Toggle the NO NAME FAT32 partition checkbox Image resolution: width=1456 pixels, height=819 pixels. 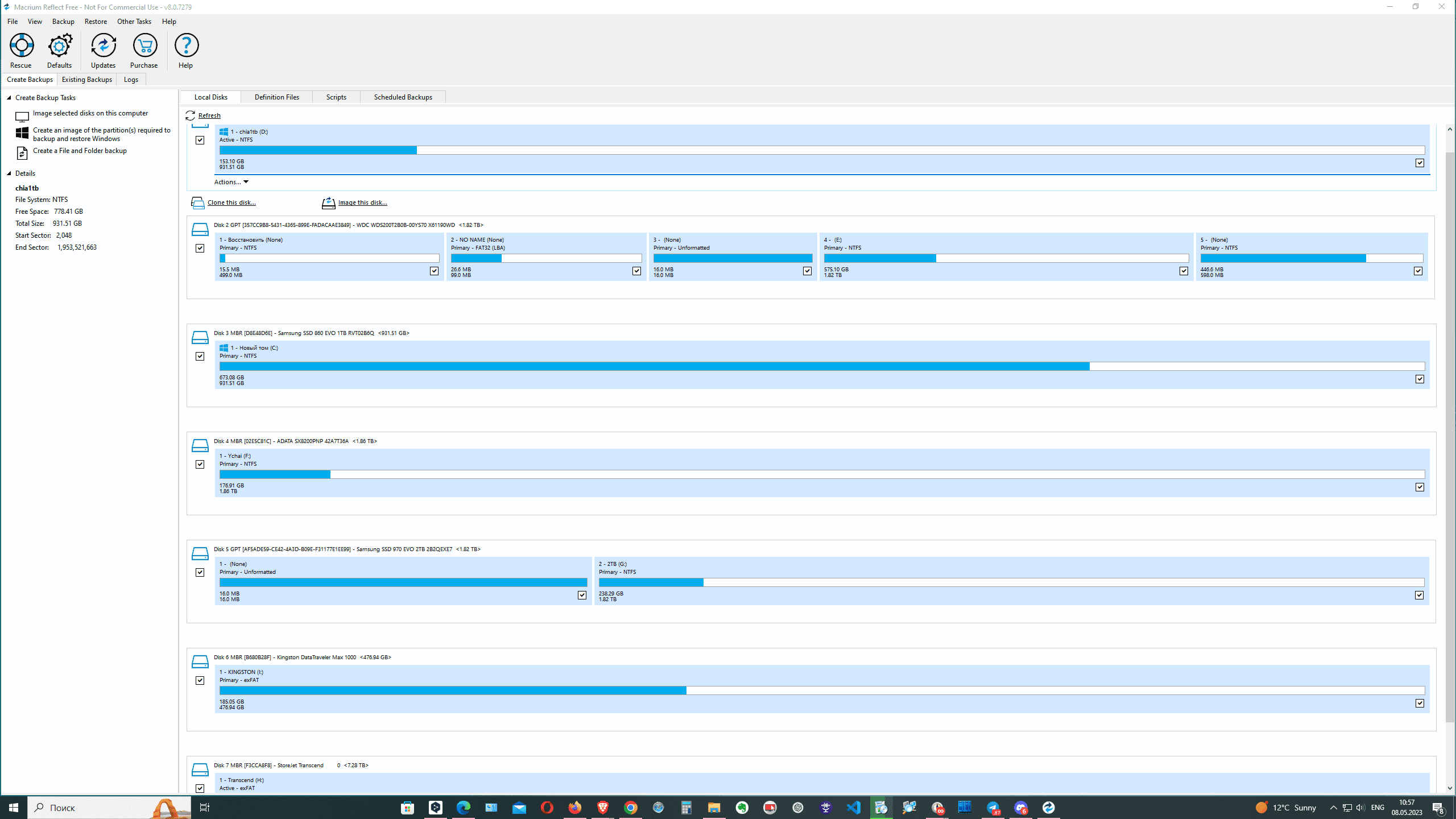[x=636, y=271]
